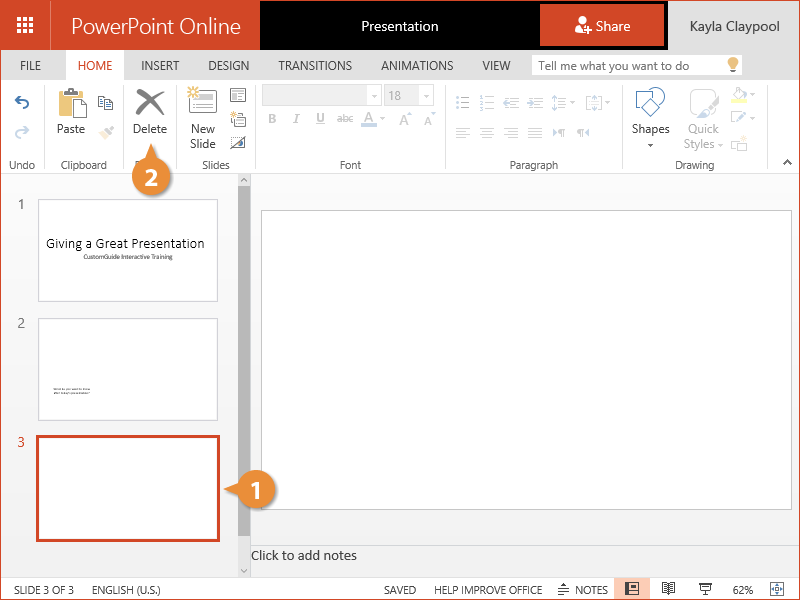The height and width of the screenshot is (600, 800).
Task: Open the app launcher waffle icon
Action: click(25, 26)
